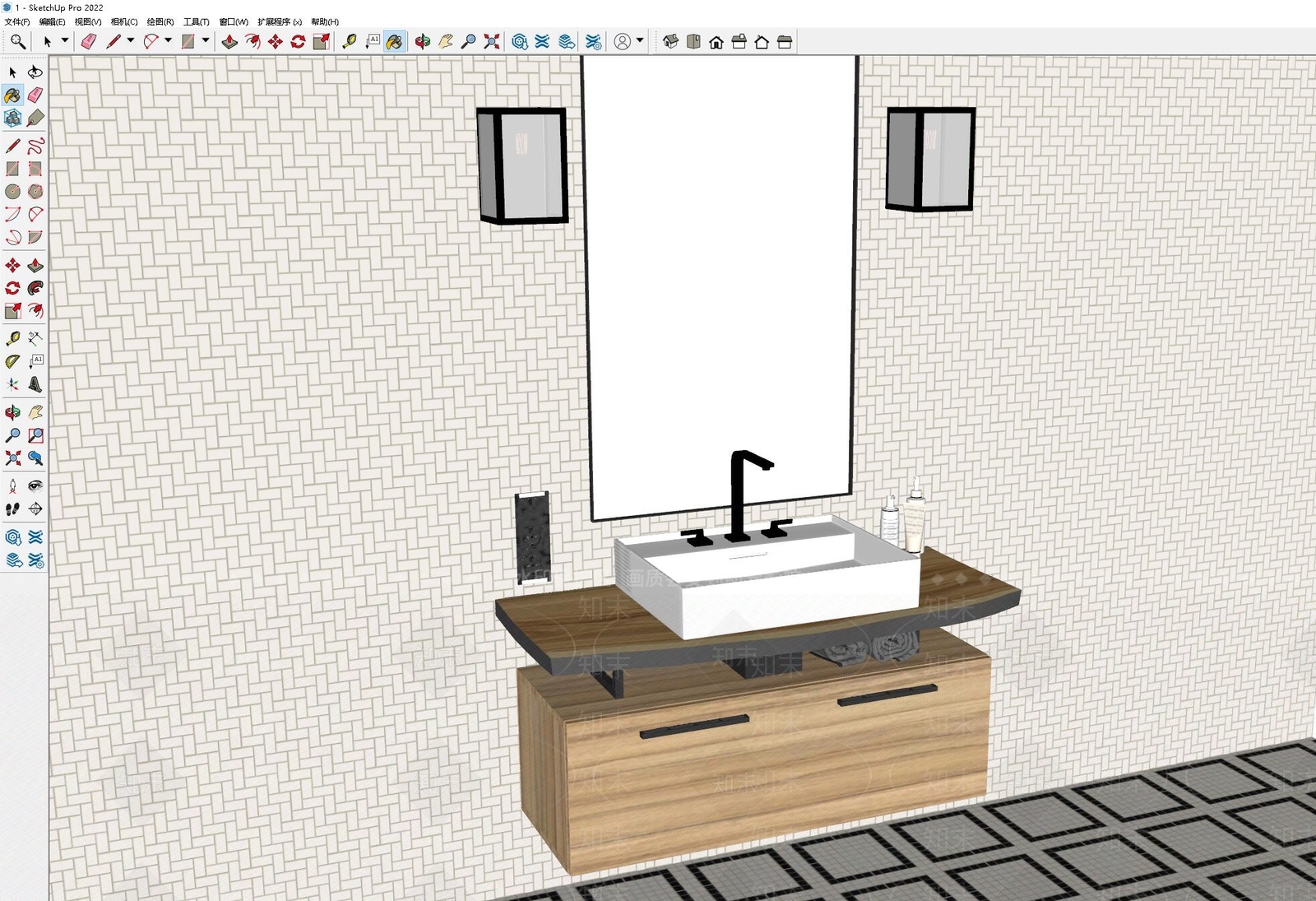Open the 扩展程序(x) menu
This screenshot has width=1316, height=901.
tap(280, 21)
